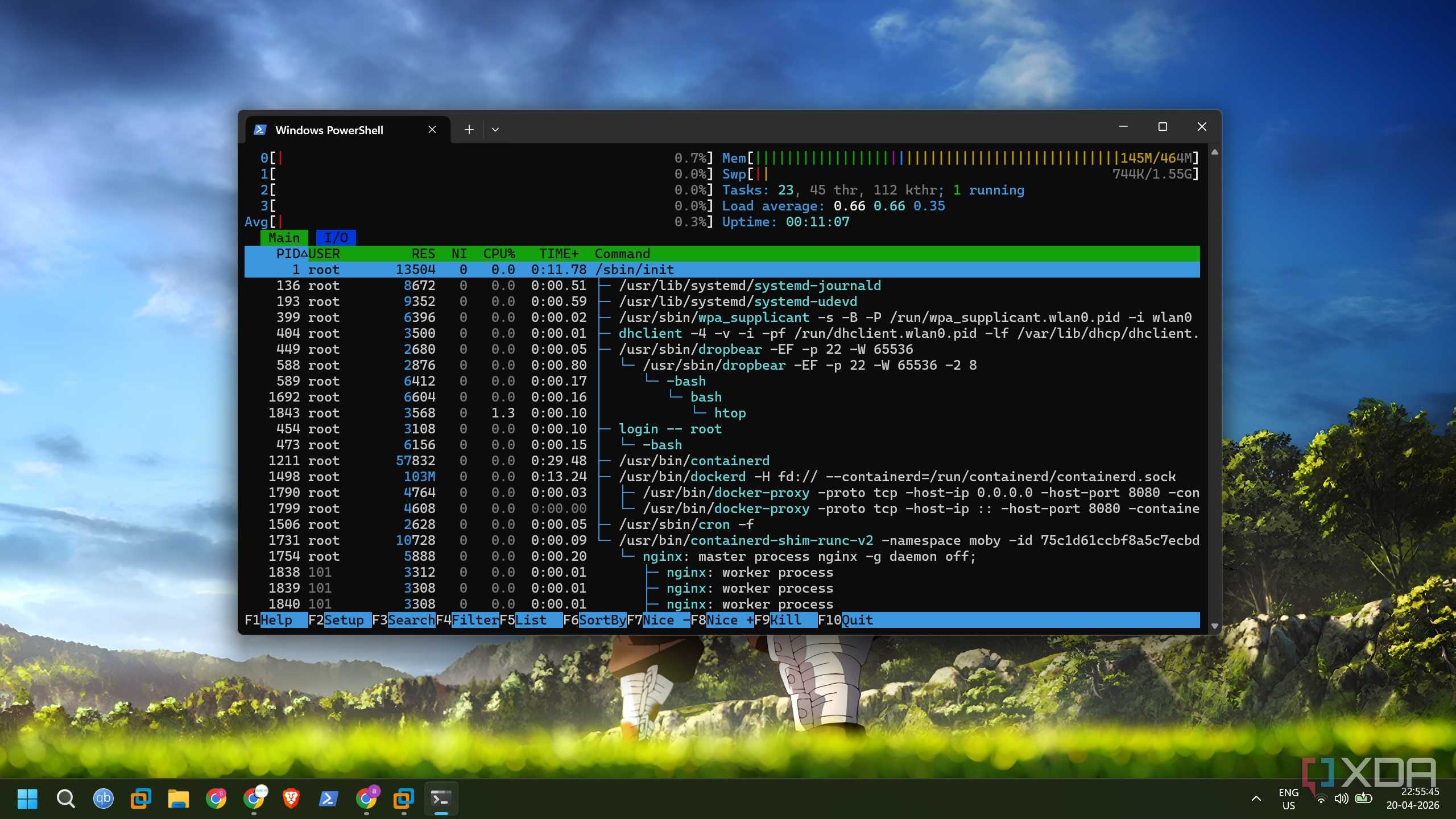Click the Mem usage meter bar
1456x819 pixels.
[961, 158]
